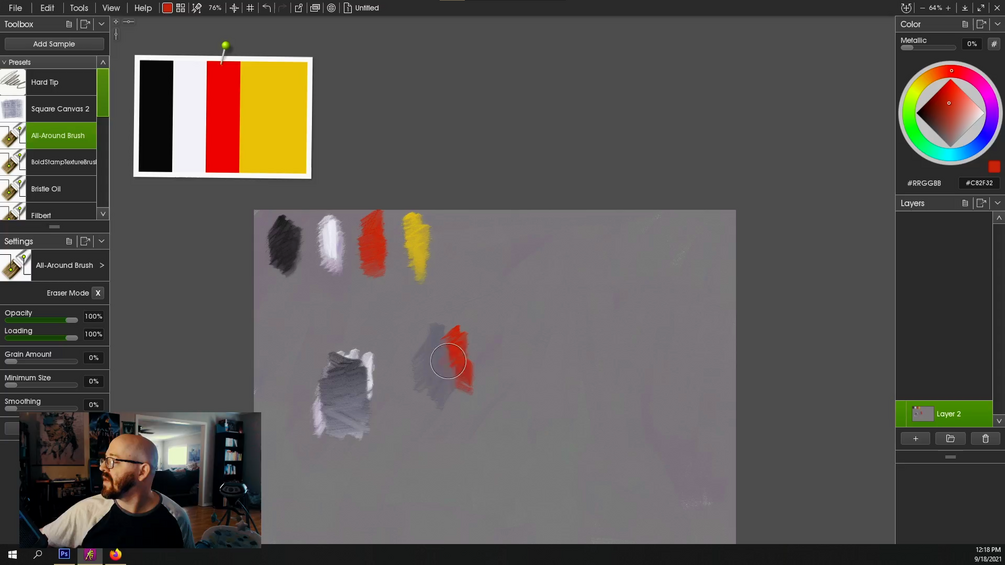The width and height of the screenshot is (1005, 565).
Task: Delete layer using the trash button
Action: (x=985, y=439)
